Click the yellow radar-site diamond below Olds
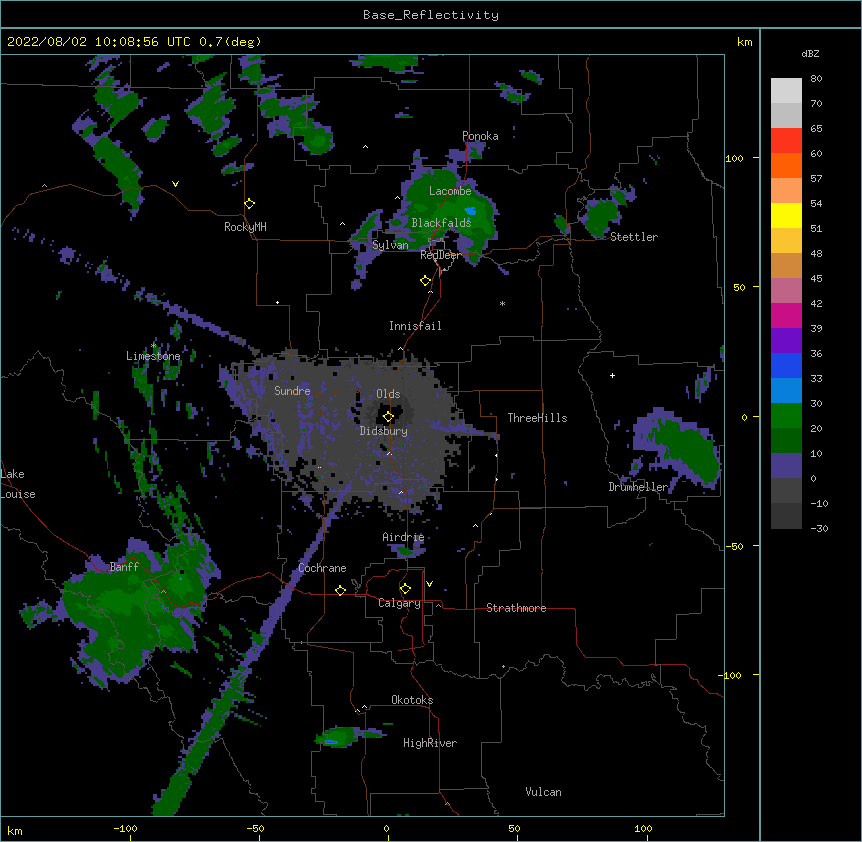 click(388, 417)
